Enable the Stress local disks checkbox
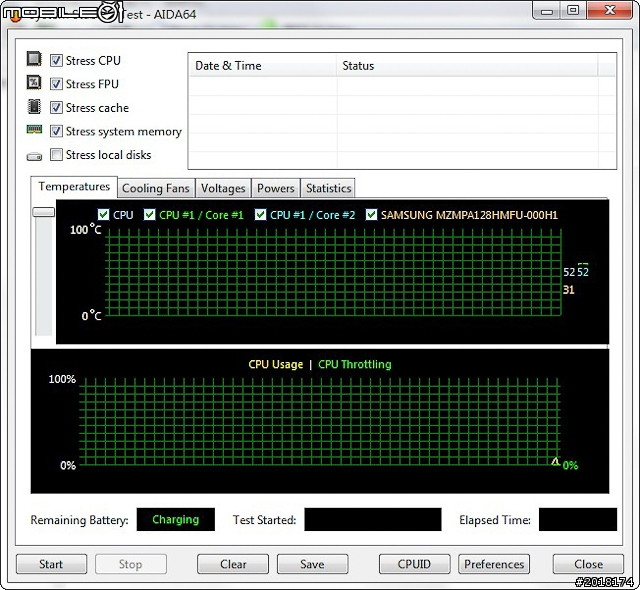The image size is (640, 590). tap(56, 155)
